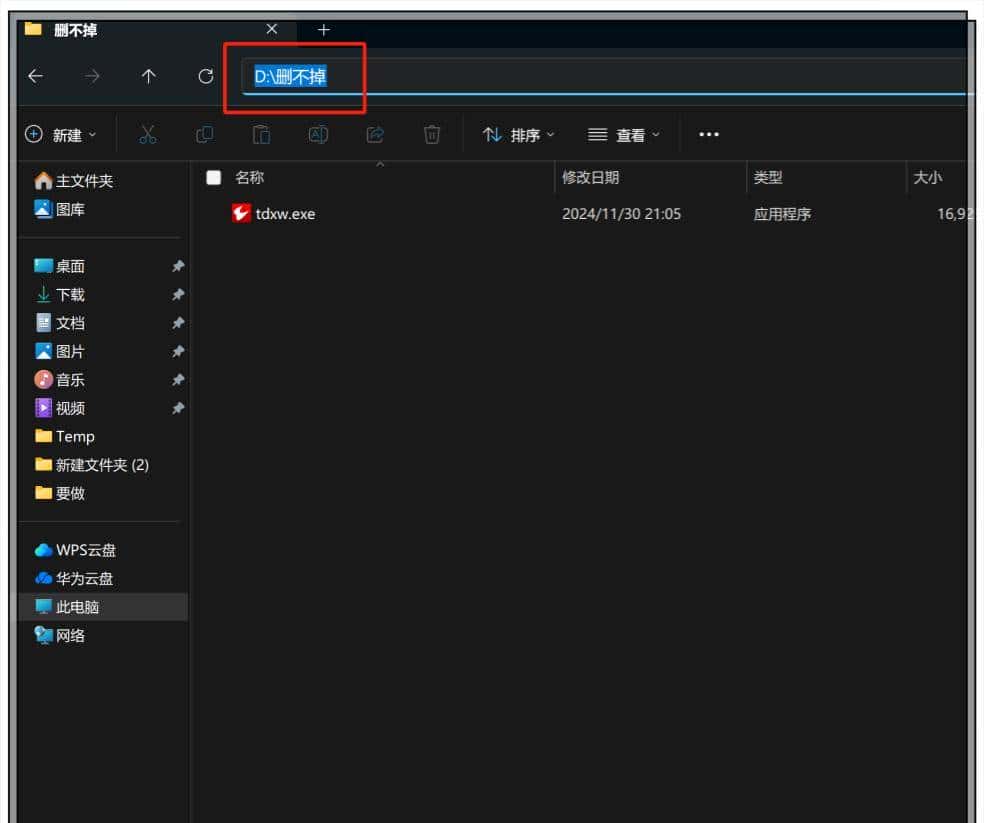Viewport: 984px width, 823px height.
Task: Select 此电脑 in the navigation pane
Action: pos(77,607)
